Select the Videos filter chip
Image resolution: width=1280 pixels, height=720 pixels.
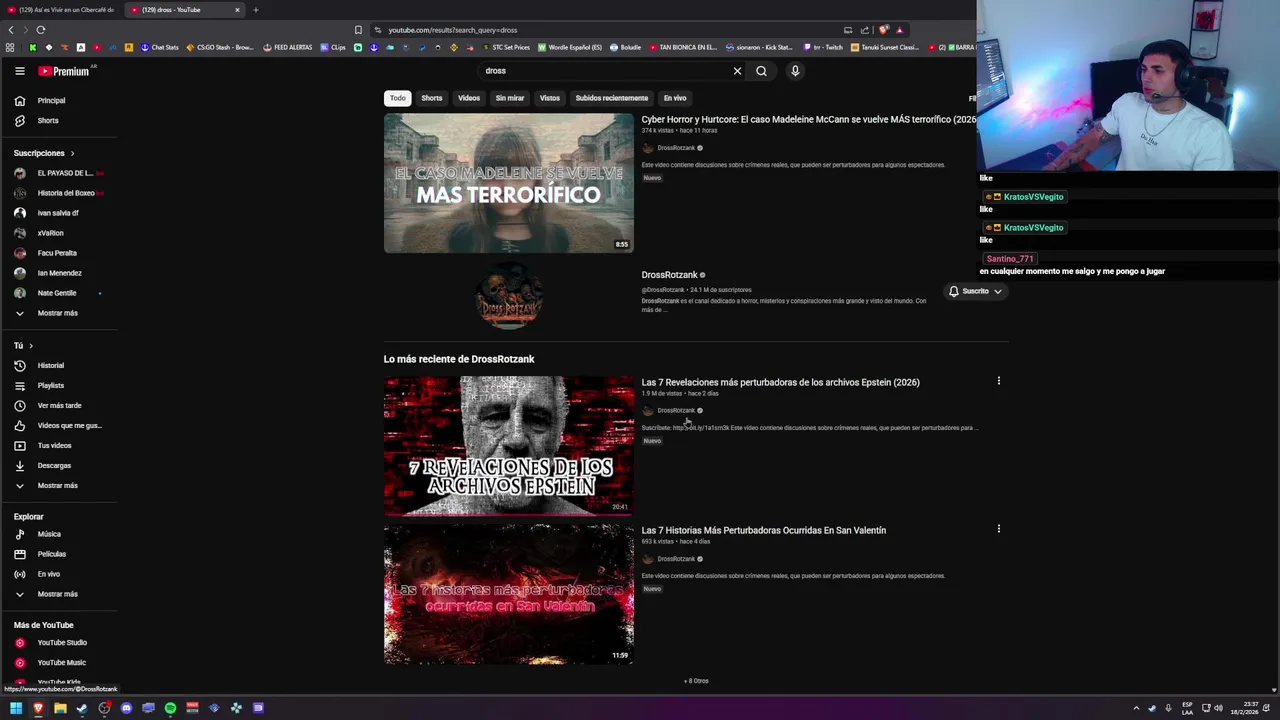469,98
